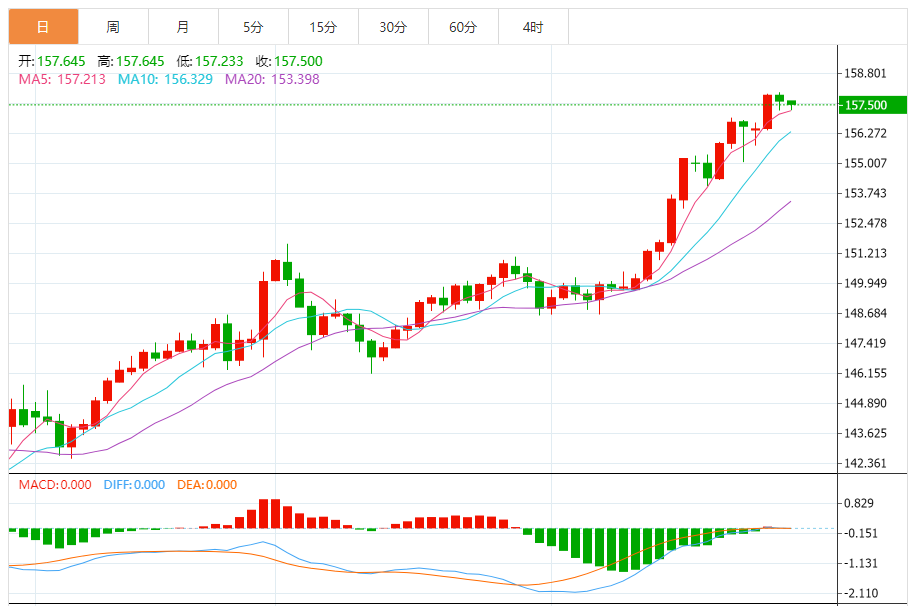Click the -0.151 MACD axis label

coord(861,533)
